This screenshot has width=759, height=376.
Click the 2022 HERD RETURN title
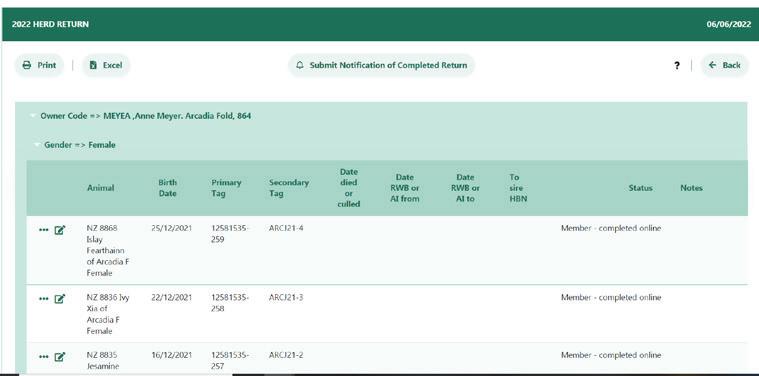(x=50, y=24)
